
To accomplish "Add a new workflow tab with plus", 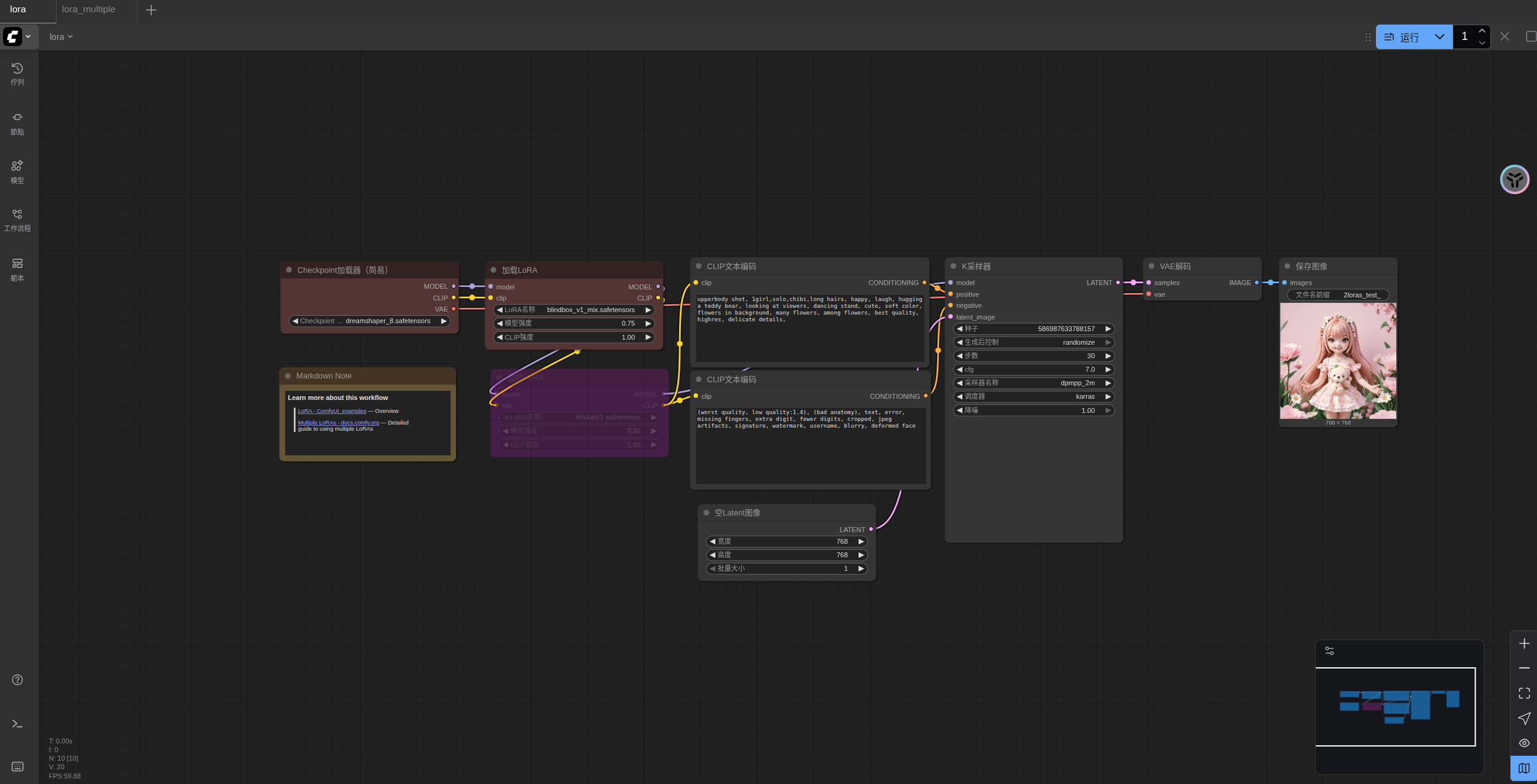I will pos(151,10).
